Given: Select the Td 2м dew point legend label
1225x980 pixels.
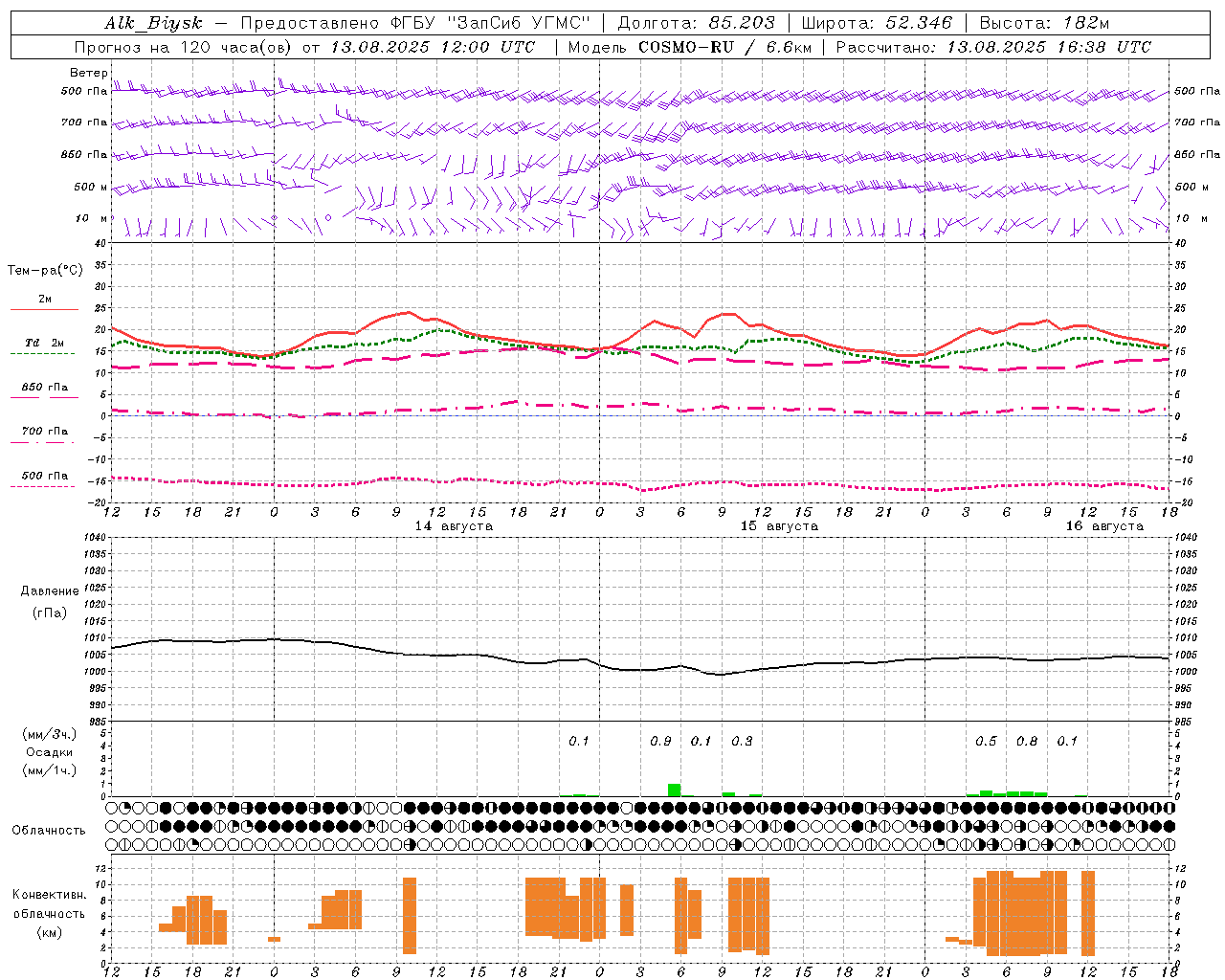Looking at the screenshot, I should (x=44, y=343).
